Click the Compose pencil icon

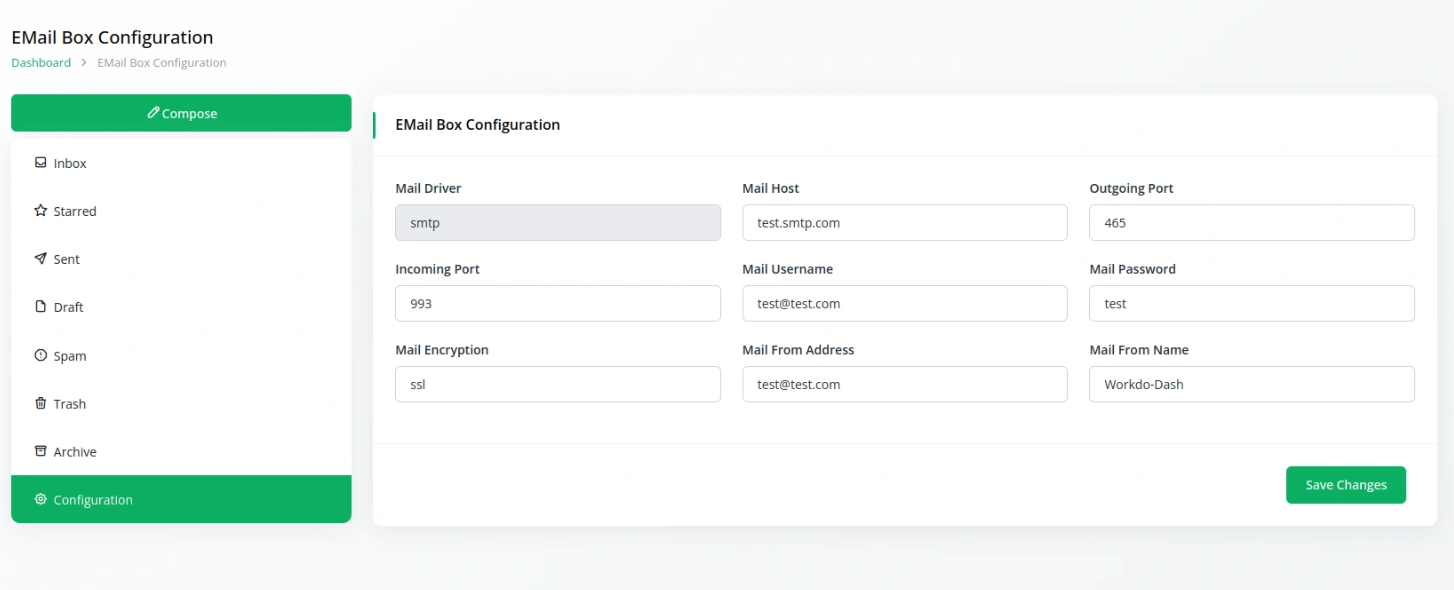pyautogui.click(x=153, y=113)
